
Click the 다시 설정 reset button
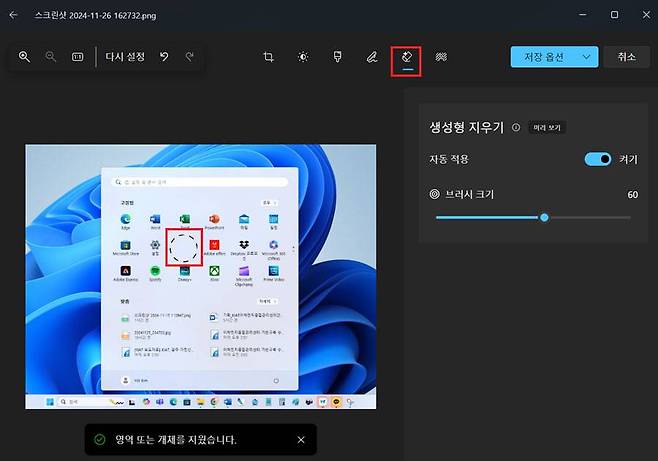pos(125,57)
